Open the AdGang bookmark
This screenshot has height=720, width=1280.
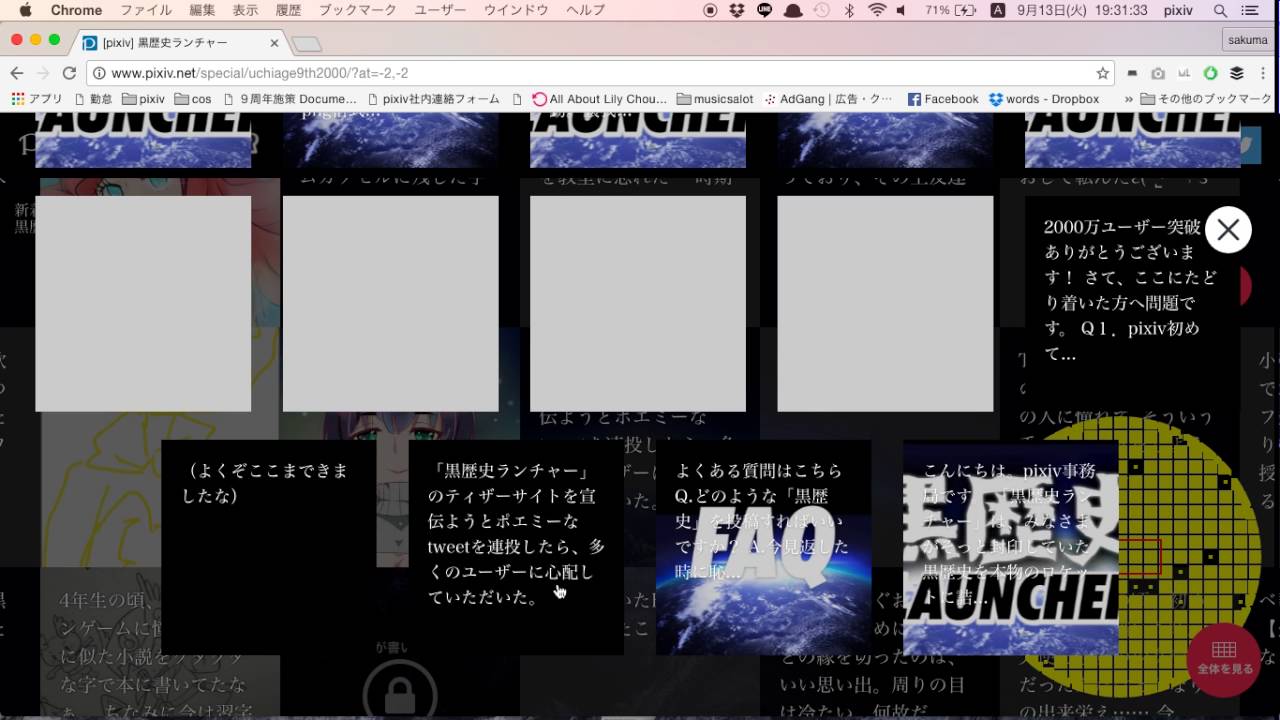point(828,99)
